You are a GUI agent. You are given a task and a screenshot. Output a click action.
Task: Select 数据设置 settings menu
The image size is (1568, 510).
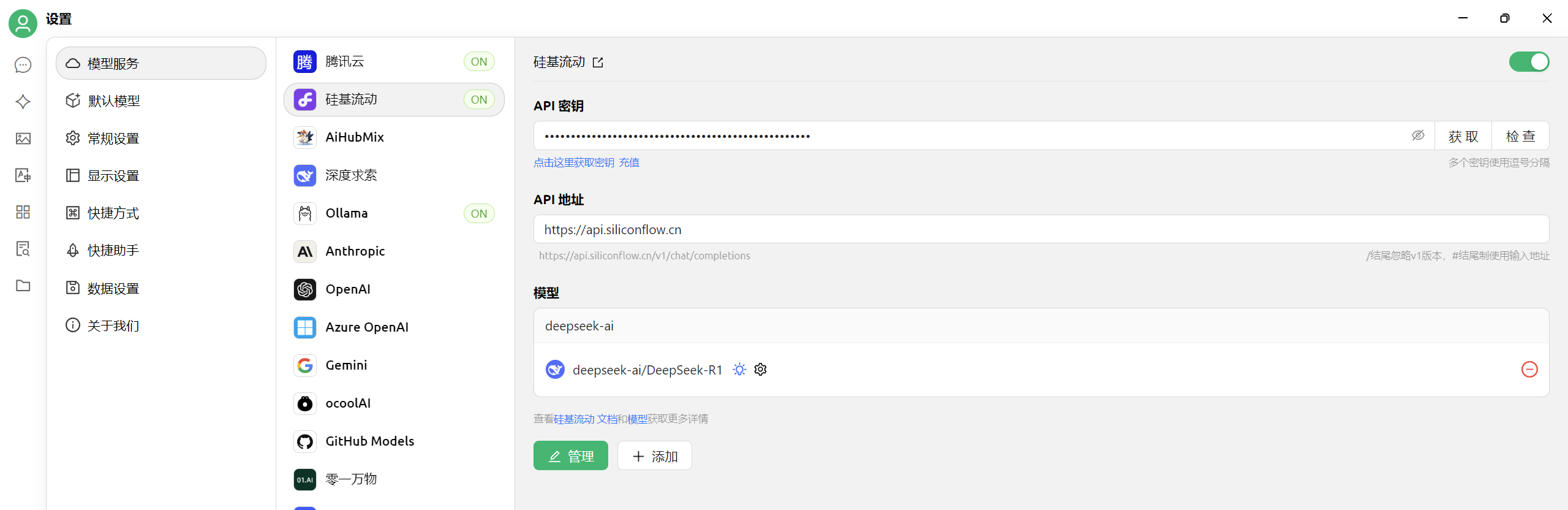coord(161,288)
